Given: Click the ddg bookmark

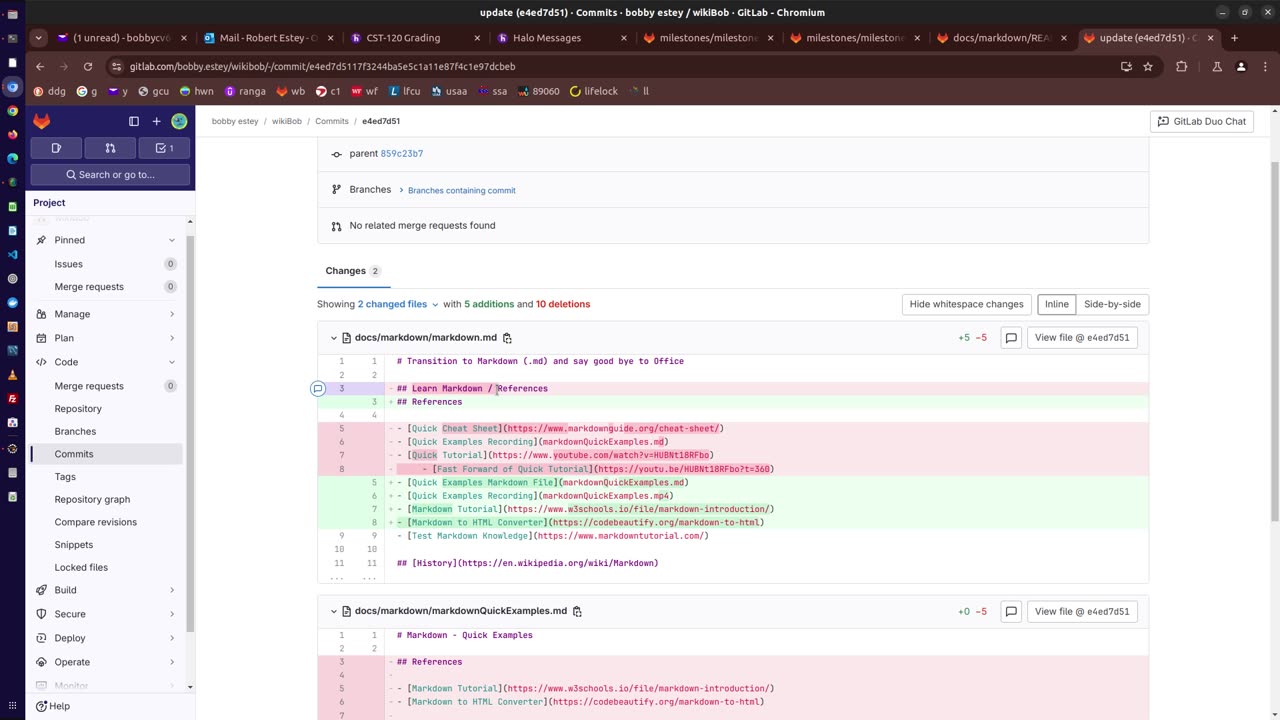Looking at the screenshot, I should (49, 91).
